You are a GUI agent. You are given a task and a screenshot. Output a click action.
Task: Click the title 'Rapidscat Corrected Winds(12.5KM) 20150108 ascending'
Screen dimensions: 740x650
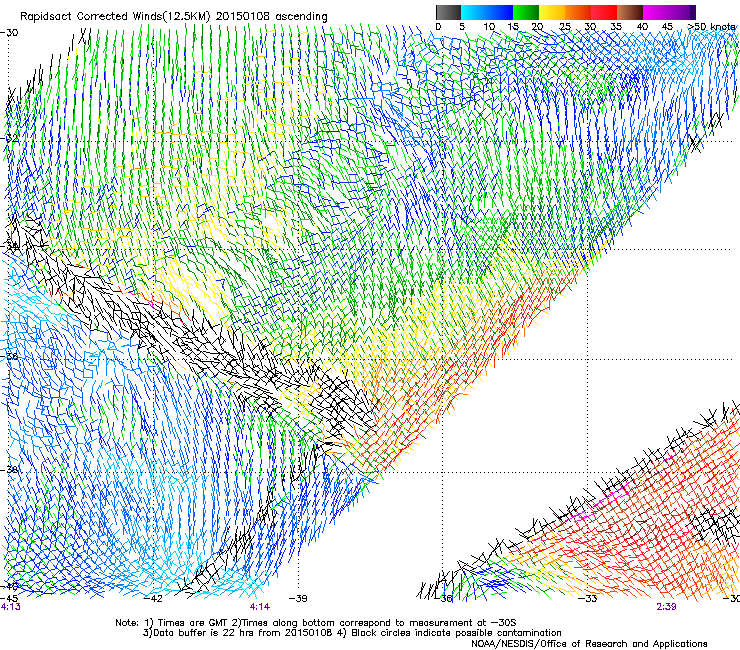[174, 17]
